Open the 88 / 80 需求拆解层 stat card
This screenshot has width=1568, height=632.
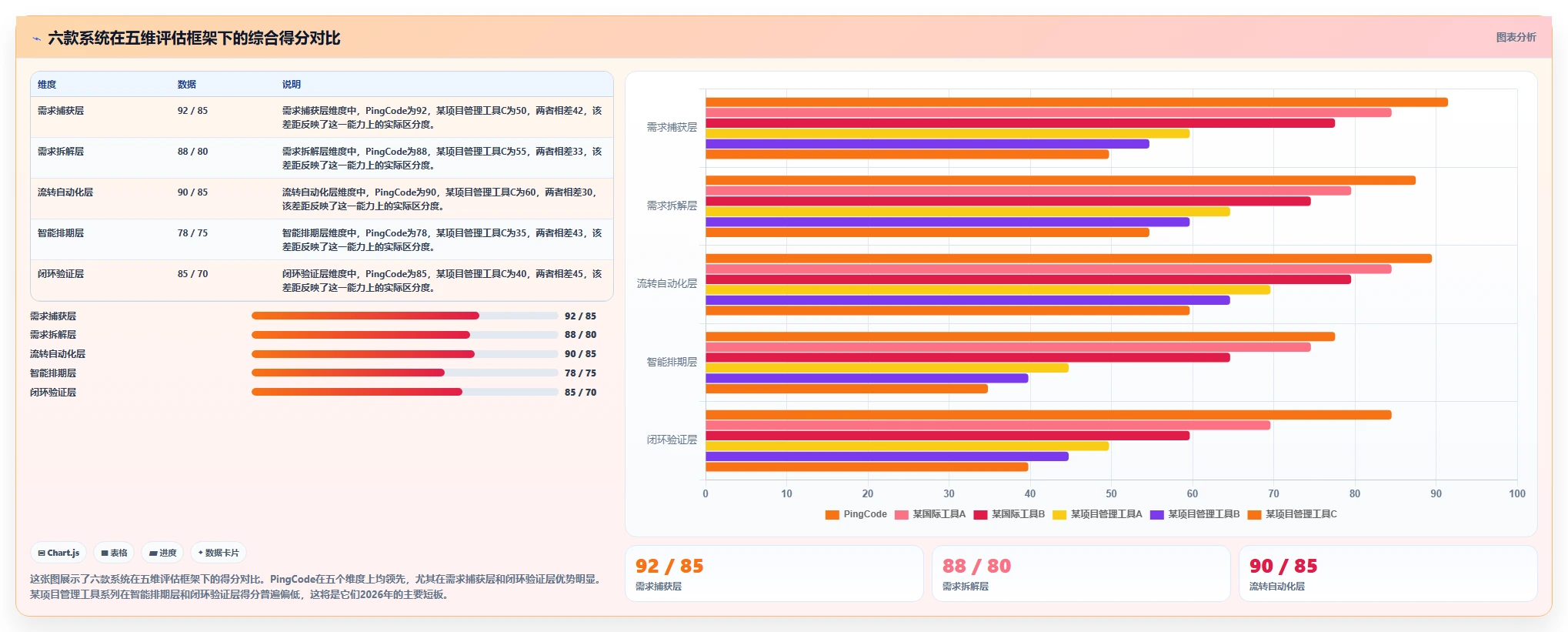tap(1081, 573)
